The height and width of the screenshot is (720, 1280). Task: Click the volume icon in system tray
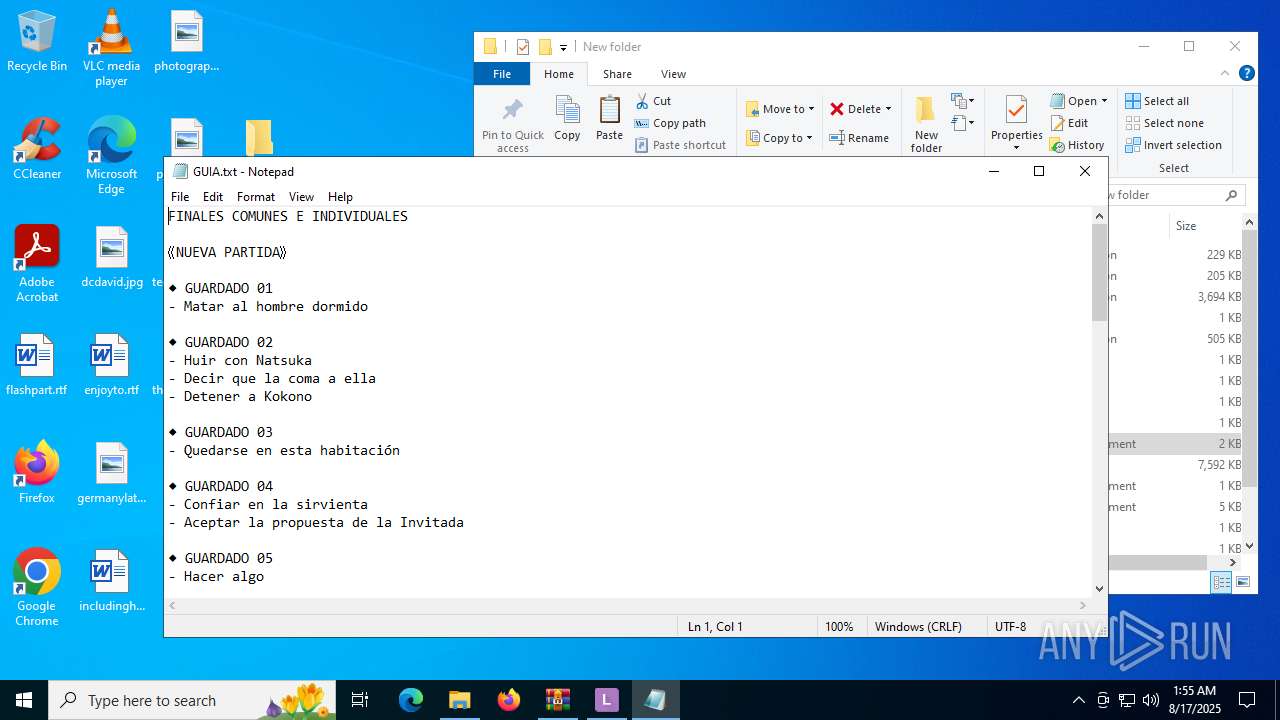(x=1150, y=700)
